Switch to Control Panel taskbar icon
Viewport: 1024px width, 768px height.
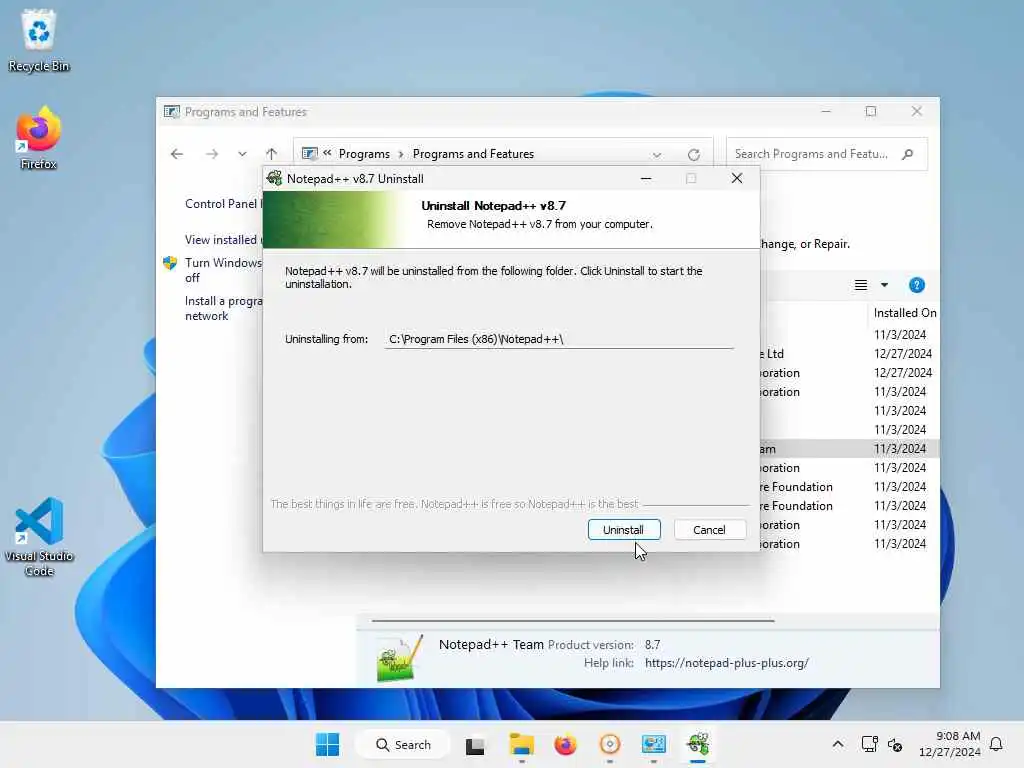coord(653,744)
